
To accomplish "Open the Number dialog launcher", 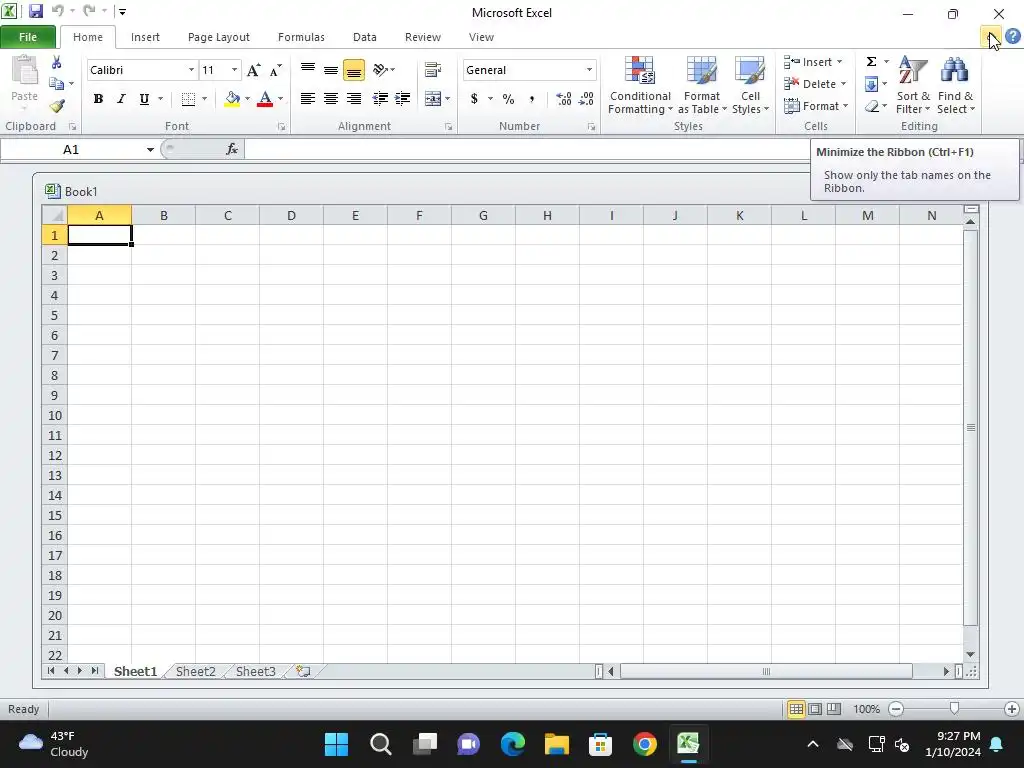I will pos(591,127).
